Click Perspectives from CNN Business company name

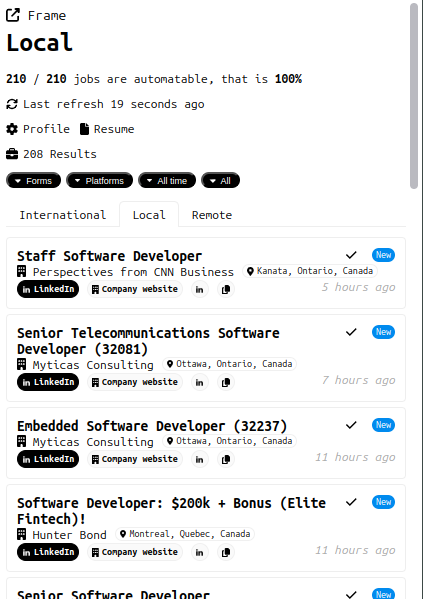pos(133,272)
